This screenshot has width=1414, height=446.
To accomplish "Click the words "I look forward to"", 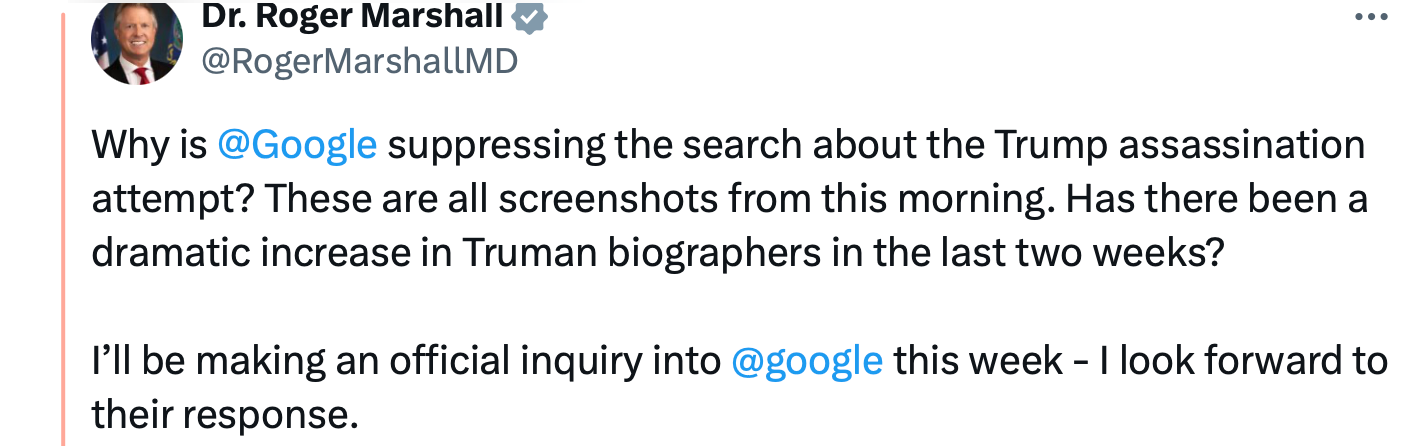I will (x=1254, y=360).
